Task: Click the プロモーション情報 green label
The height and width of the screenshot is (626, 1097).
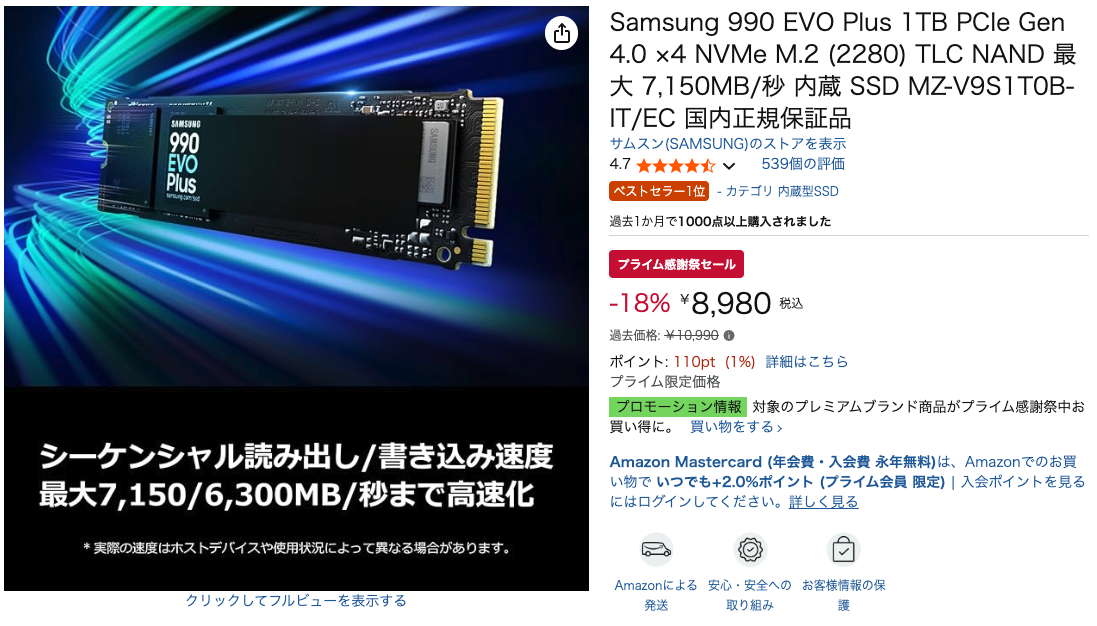Action: tap(678, 407)
